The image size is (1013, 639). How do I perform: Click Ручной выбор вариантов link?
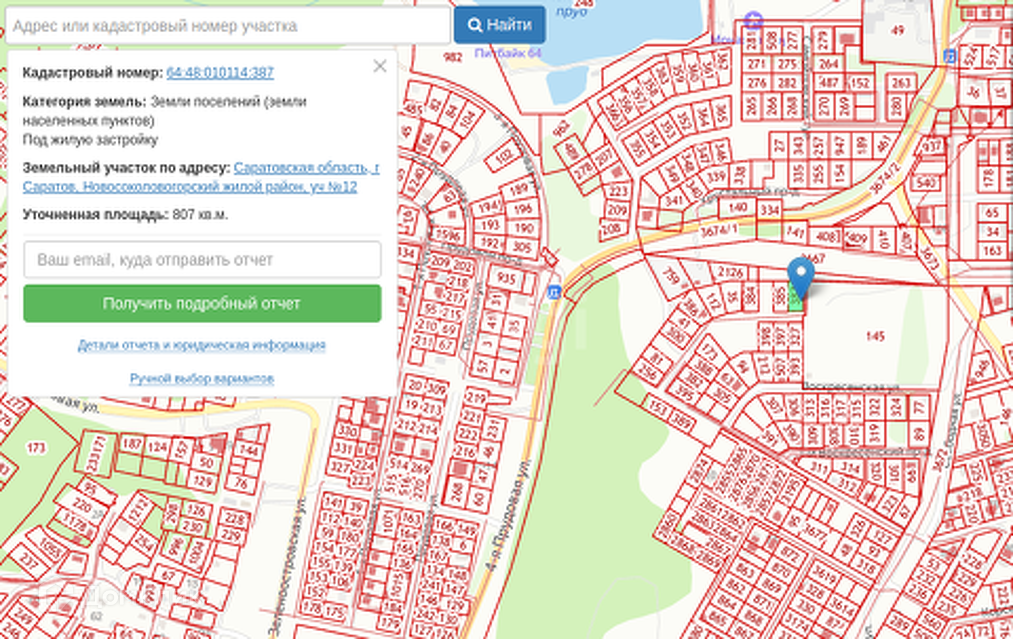[x=202, y=379]
